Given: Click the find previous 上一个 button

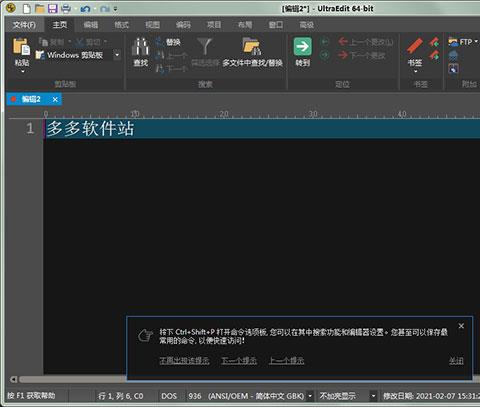Looking at the screenshot, I should (x=171, y=55).
